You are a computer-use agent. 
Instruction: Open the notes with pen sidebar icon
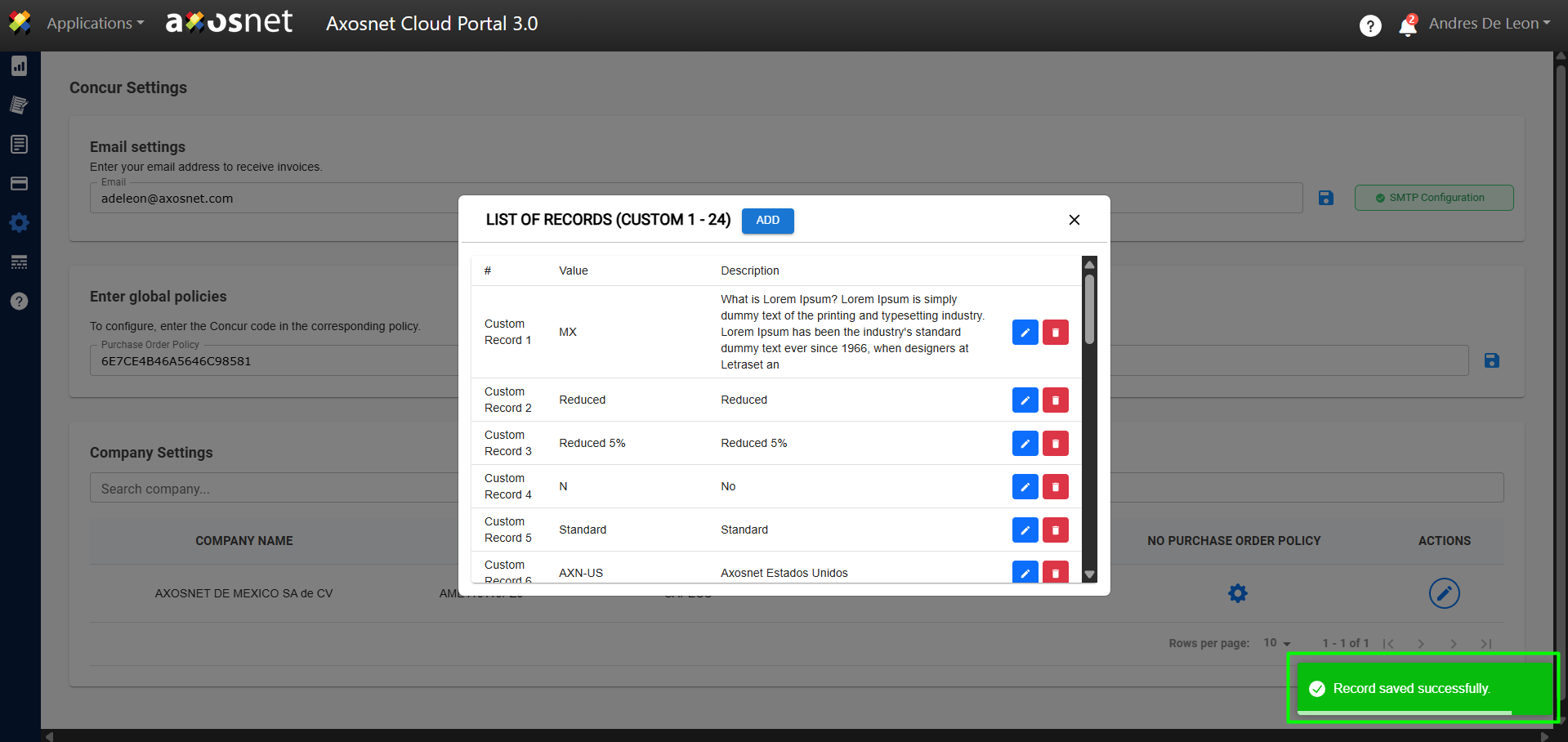click(20, 105)
